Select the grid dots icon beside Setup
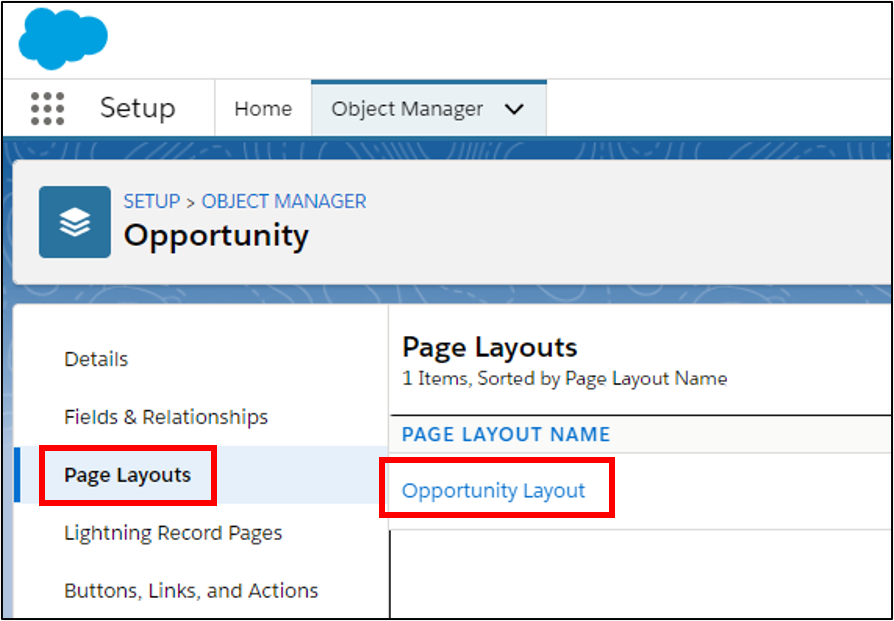The height and width of the screenshot is (621, 894). click(x=47, y=108)
